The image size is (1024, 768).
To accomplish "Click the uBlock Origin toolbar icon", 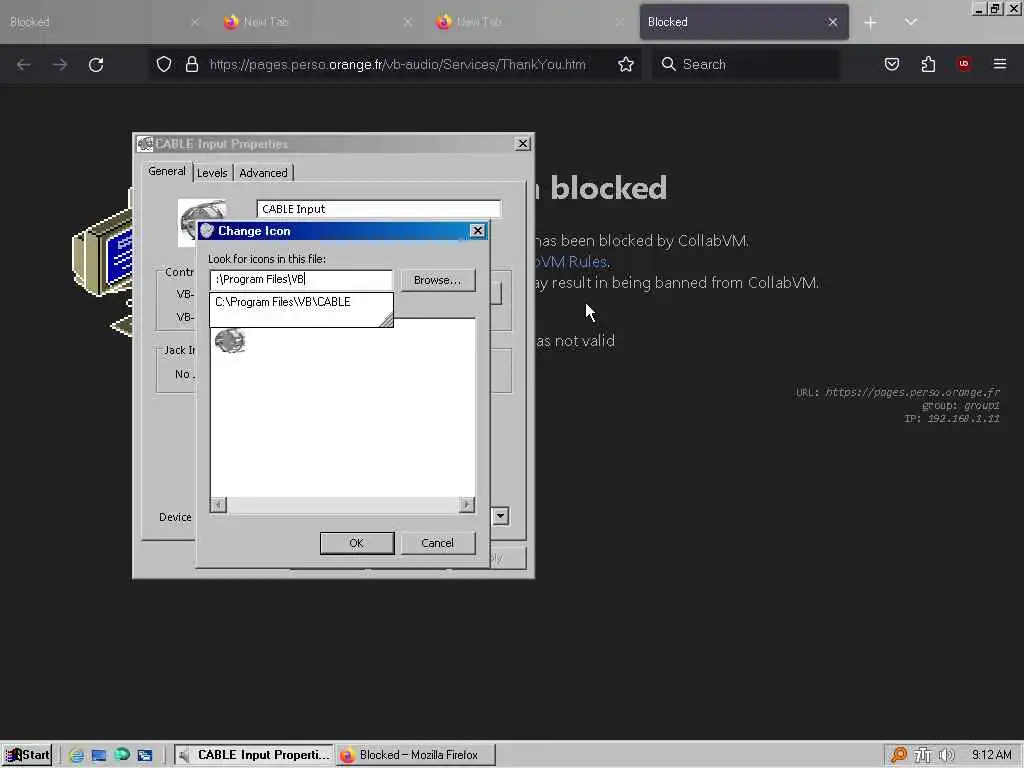I will [964, 64].
